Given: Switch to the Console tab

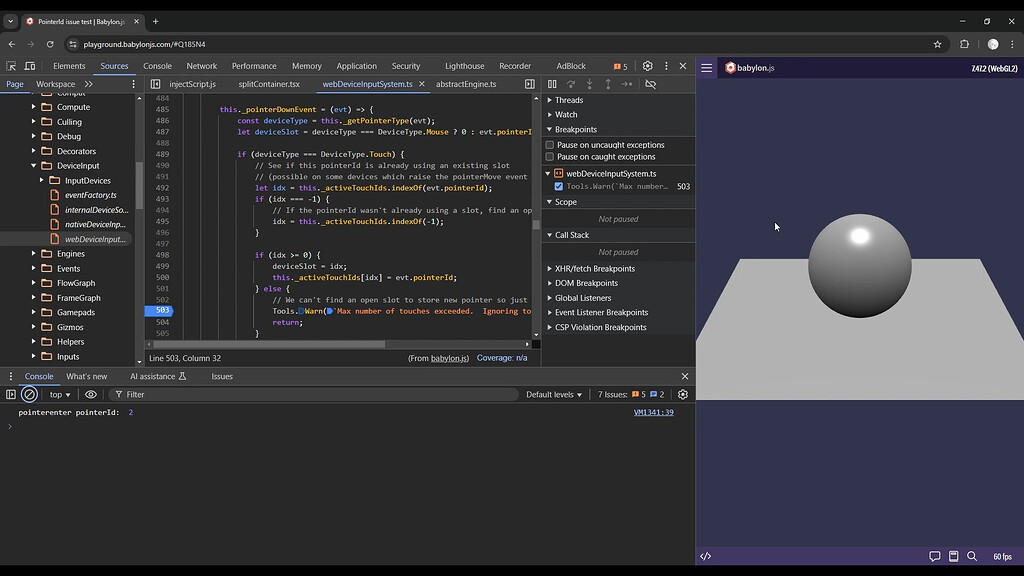Looking at the screenshot, I should pos(38,376).
